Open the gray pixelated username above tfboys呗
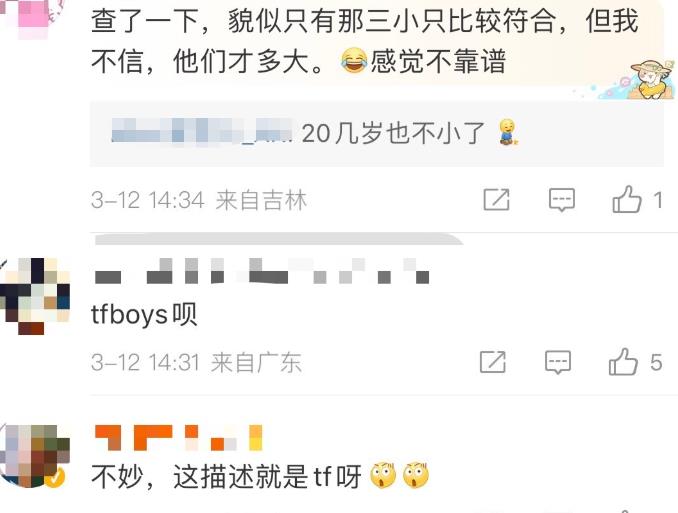This screenshot has width=678, height=513. pyautogui.click(x=262, y=271)
